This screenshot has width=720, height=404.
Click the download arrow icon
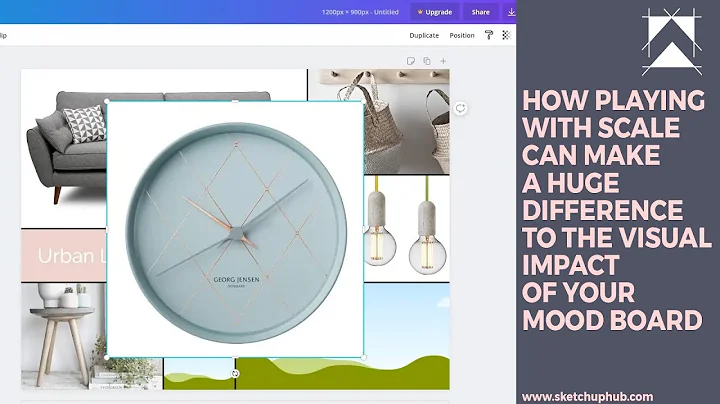[511, 12]
